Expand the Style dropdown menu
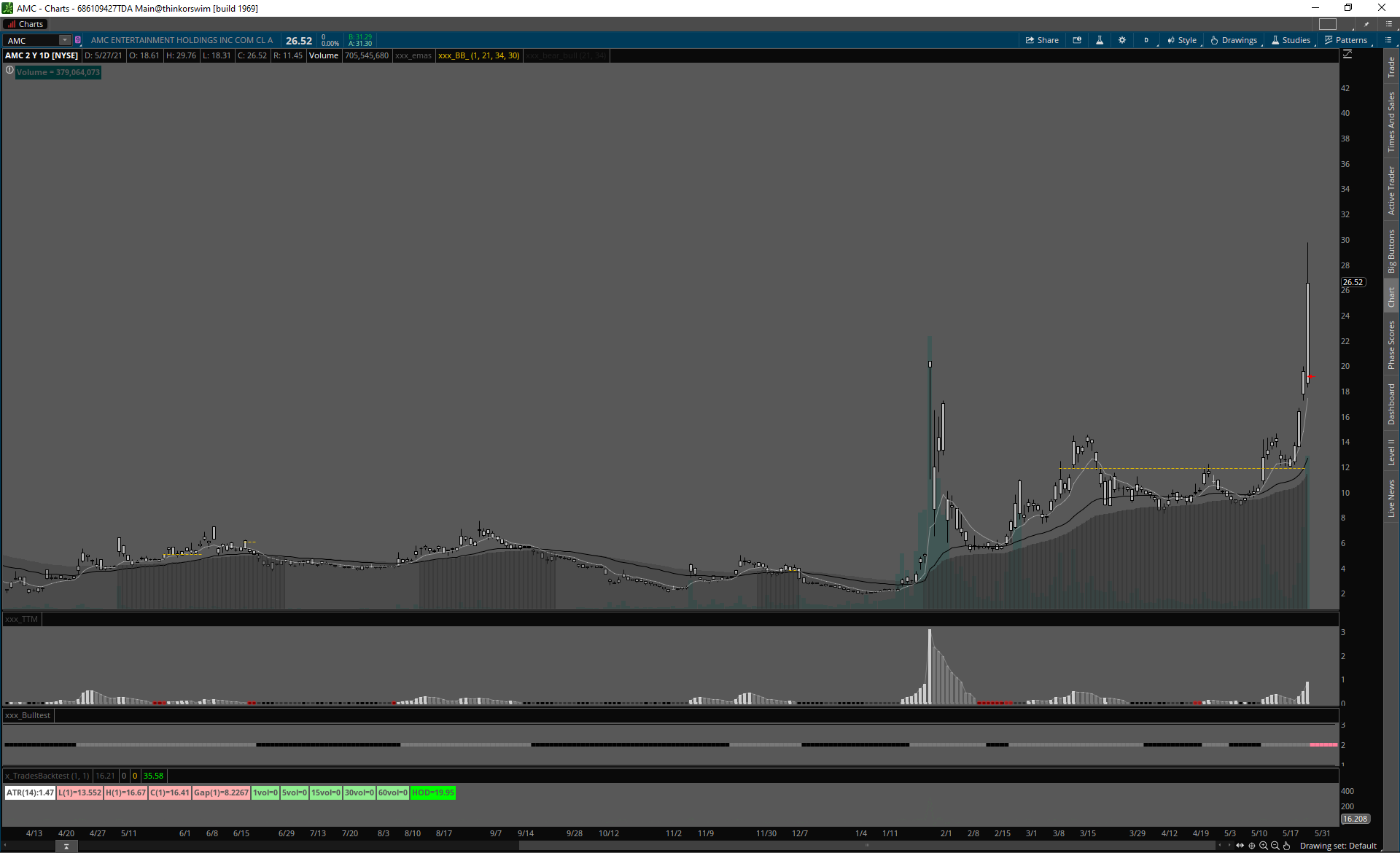 point(1182,40)
